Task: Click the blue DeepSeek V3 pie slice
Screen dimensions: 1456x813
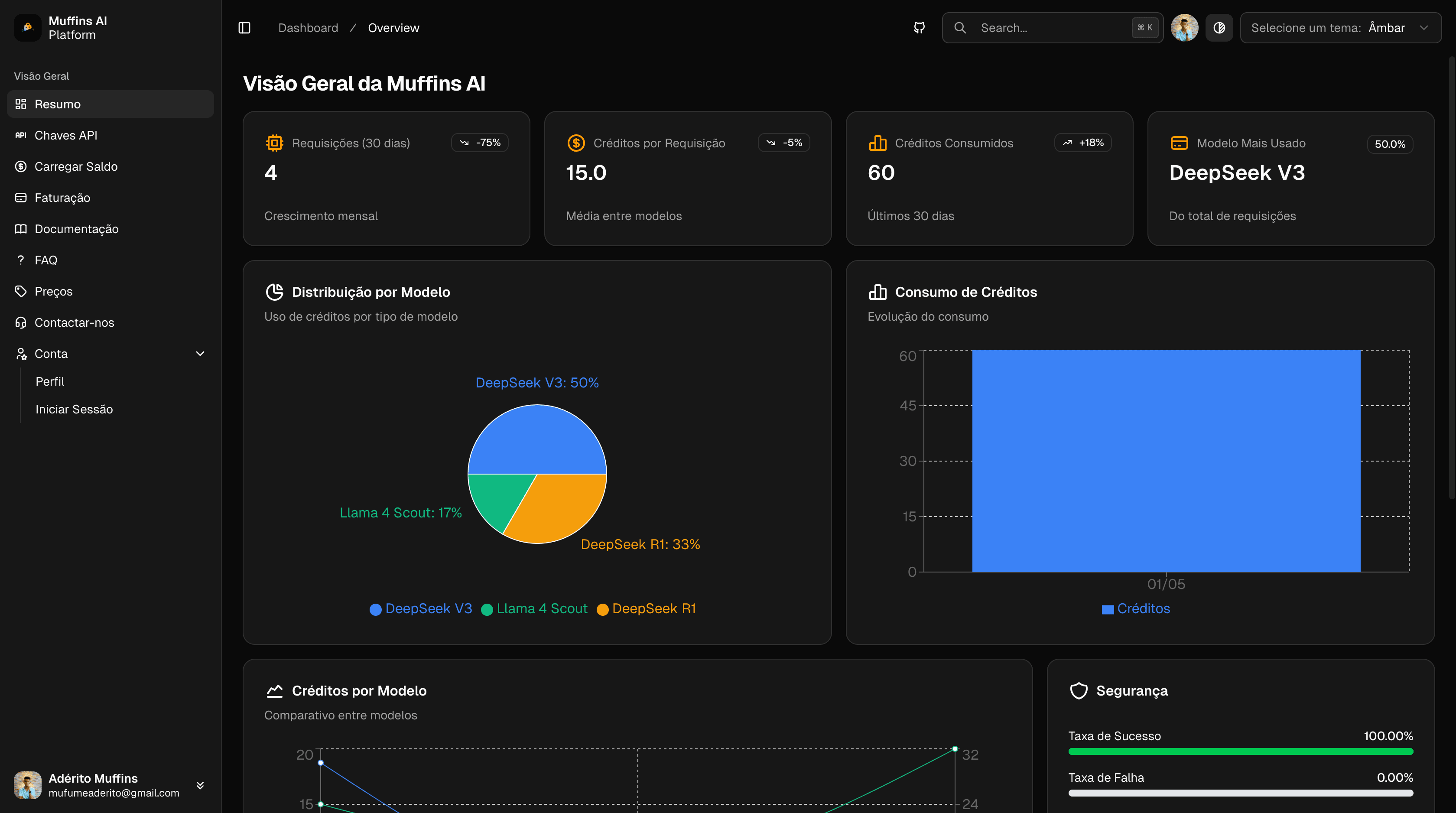Action: (x=537, y=439)
